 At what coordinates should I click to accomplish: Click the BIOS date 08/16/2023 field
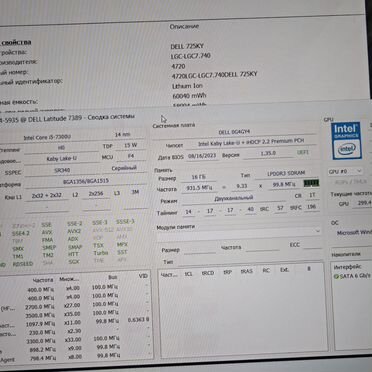[202, 156]
